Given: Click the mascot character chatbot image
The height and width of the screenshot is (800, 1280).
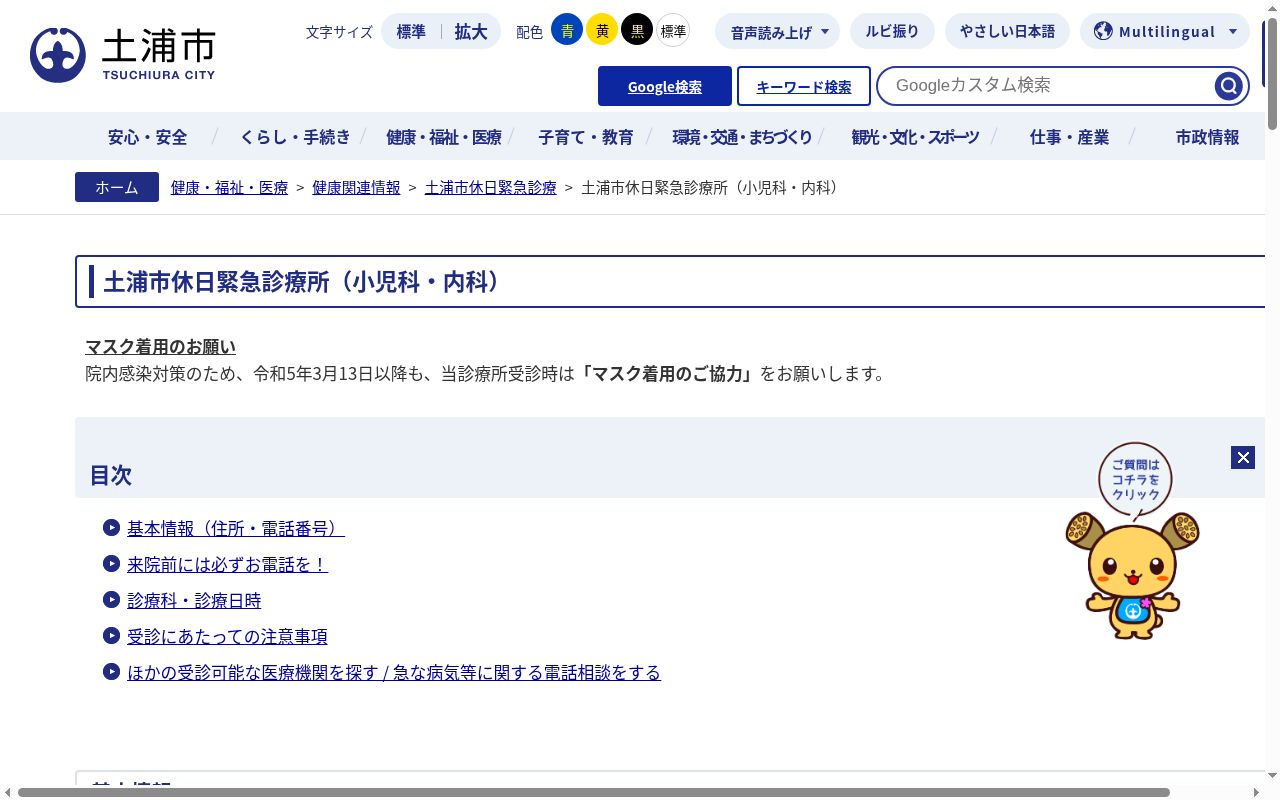Looking at the screenshot, I should (x=1132, y=575).
